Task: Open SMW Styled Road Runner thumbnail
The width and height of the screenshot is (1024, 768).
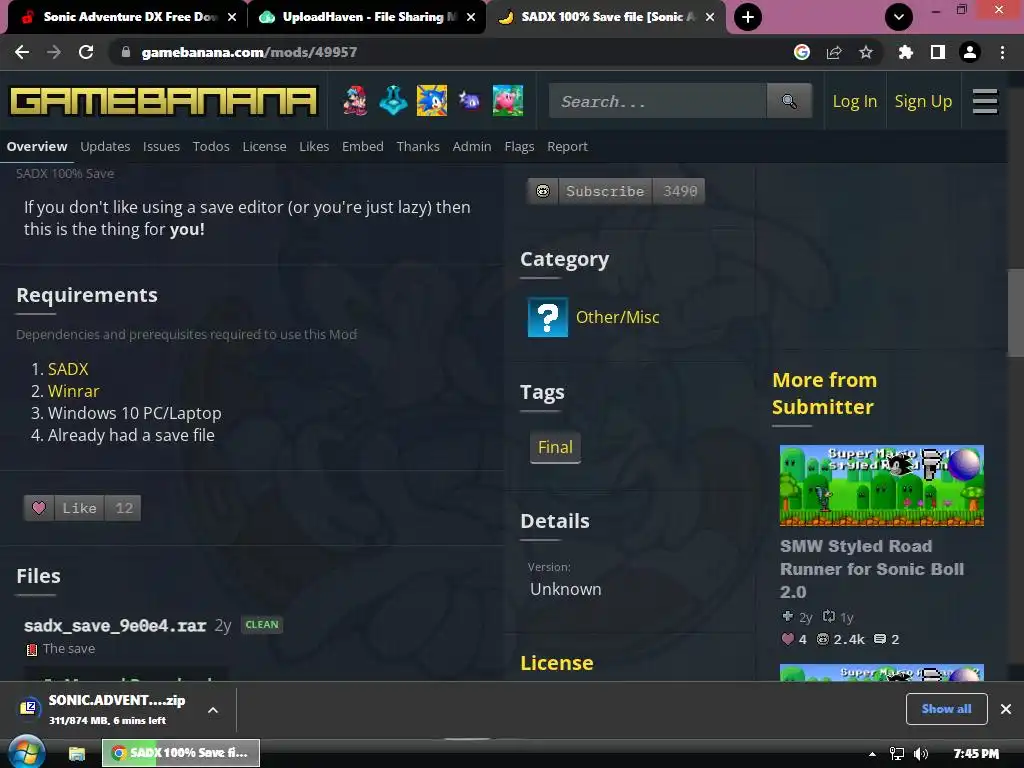Action: pyautogui.click(x=882, y=485)
